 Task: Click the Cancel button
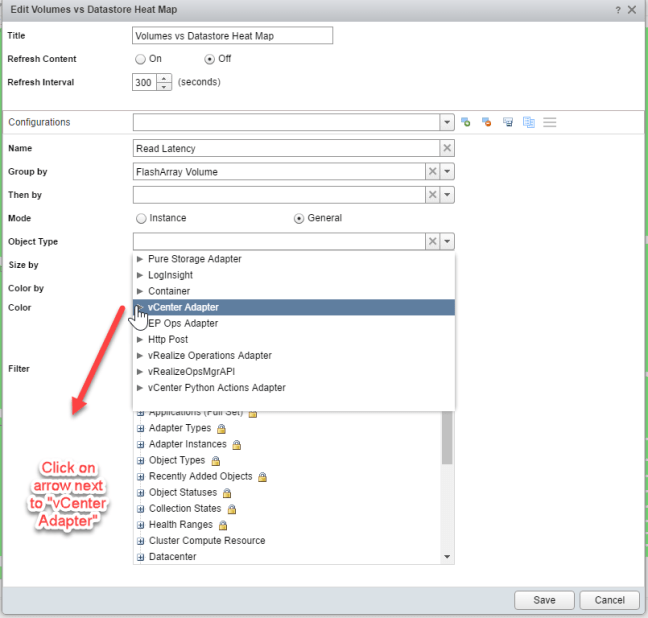pos(609,600)
